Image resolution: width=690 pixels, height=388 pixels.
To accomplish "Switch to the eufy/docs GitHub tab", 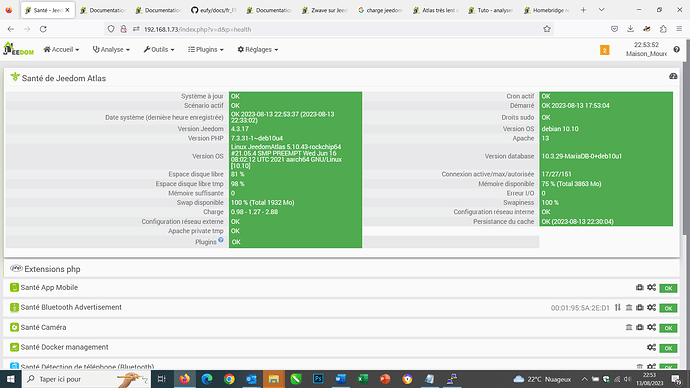I will click(213, 10).
